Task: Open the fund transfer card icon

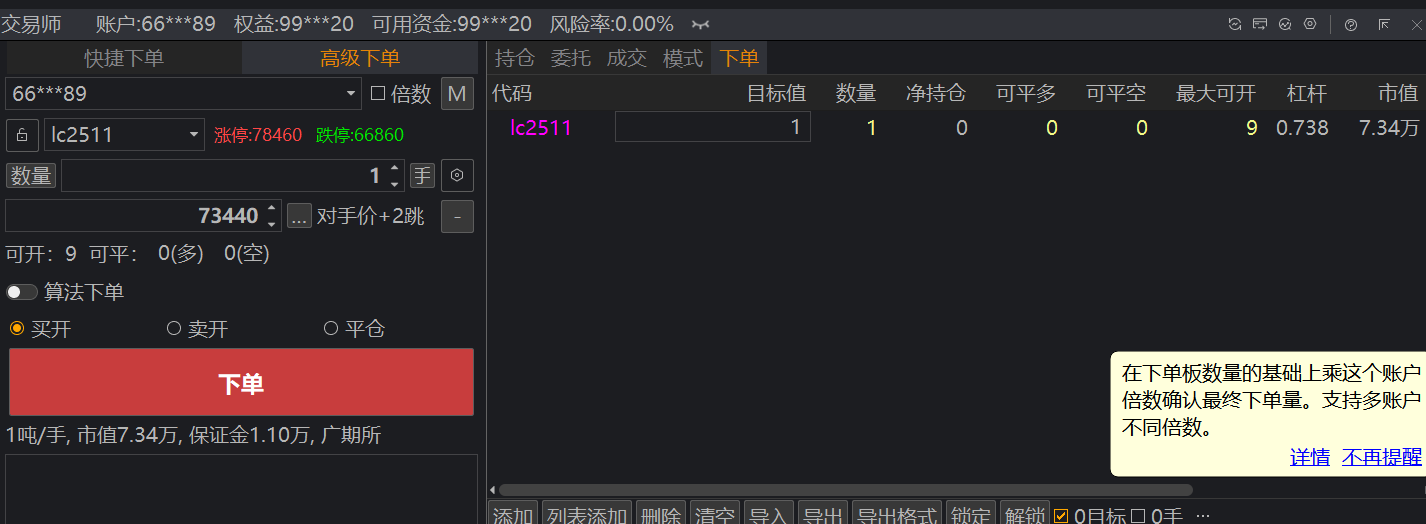Action: tap(1260, 24)
